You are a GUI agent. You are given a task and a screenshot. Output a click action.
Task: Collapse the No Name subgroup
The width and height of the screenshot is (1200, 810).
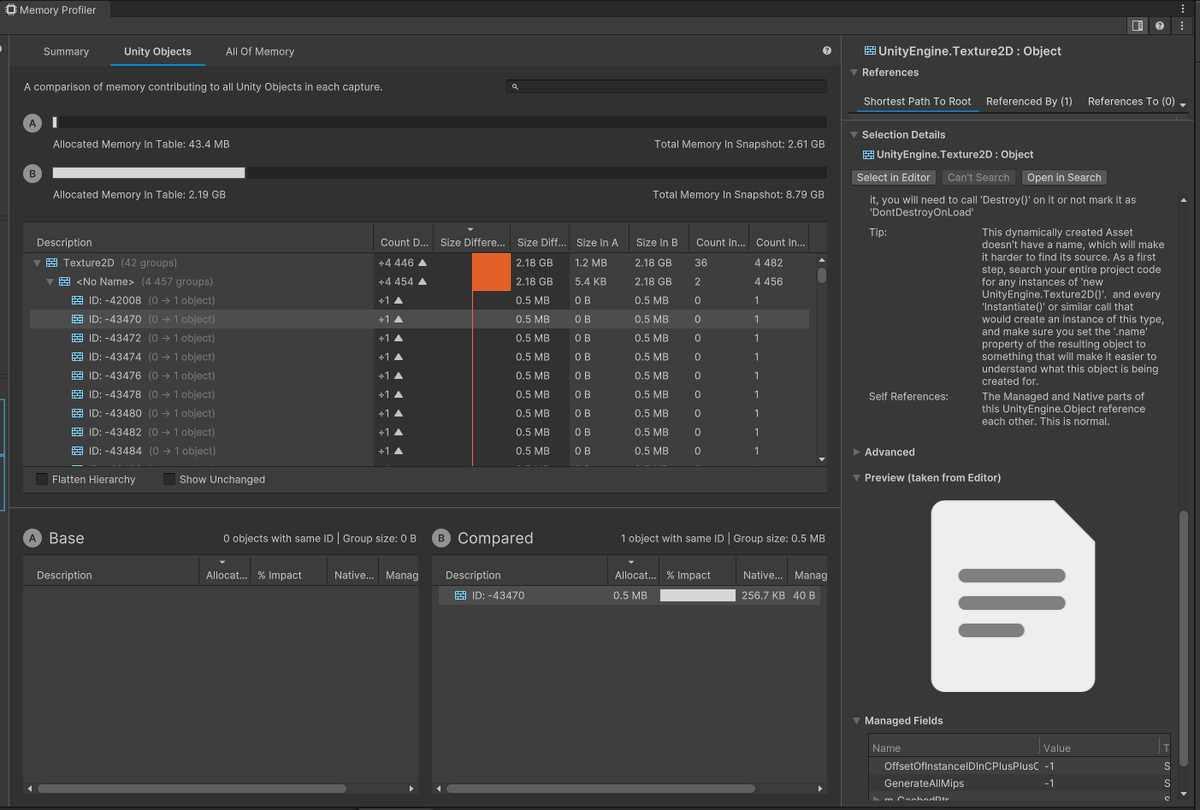pos(51,282)
